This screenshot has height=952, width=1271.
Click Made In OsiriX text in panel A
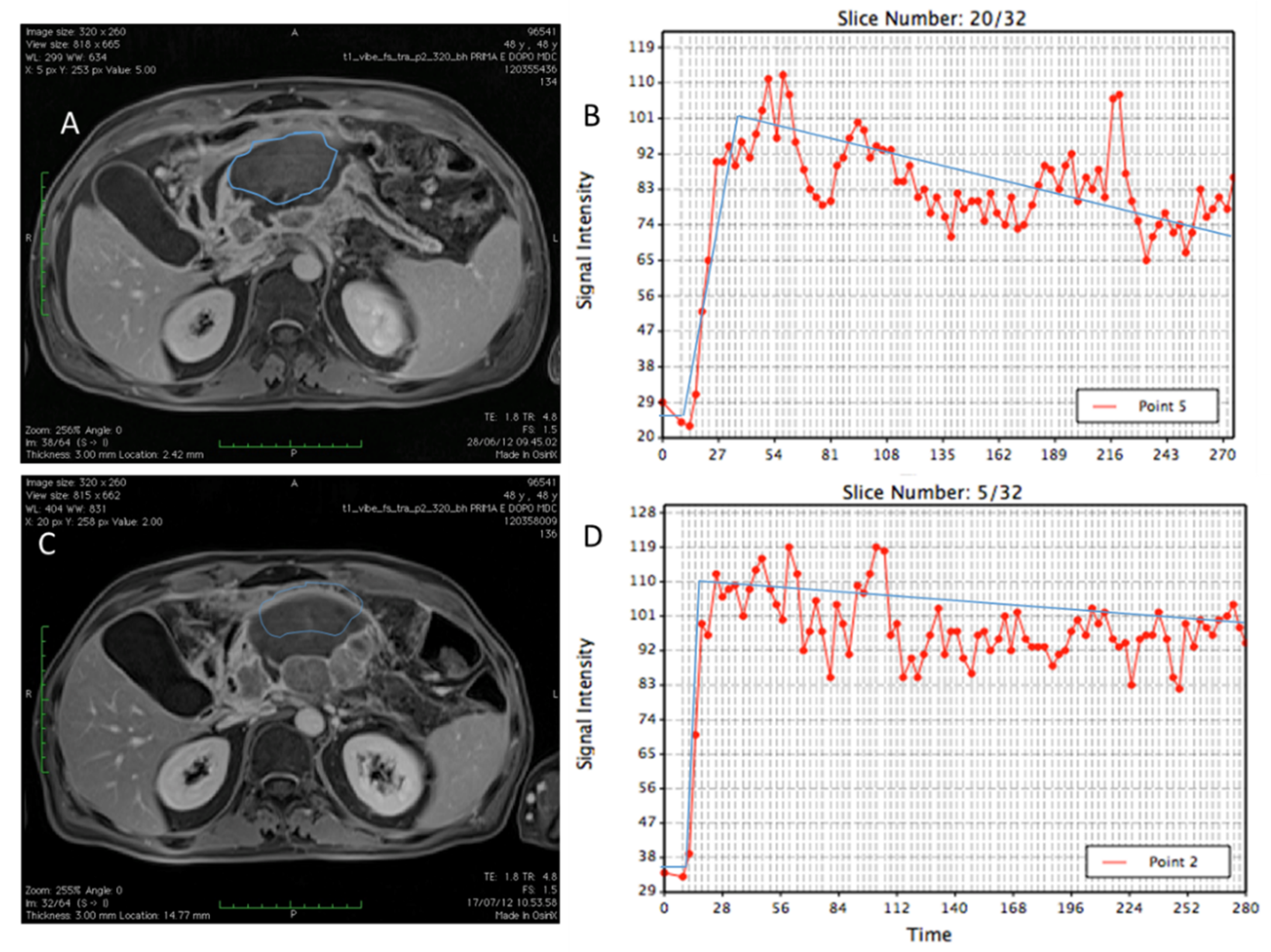click(x=526, y=455)
